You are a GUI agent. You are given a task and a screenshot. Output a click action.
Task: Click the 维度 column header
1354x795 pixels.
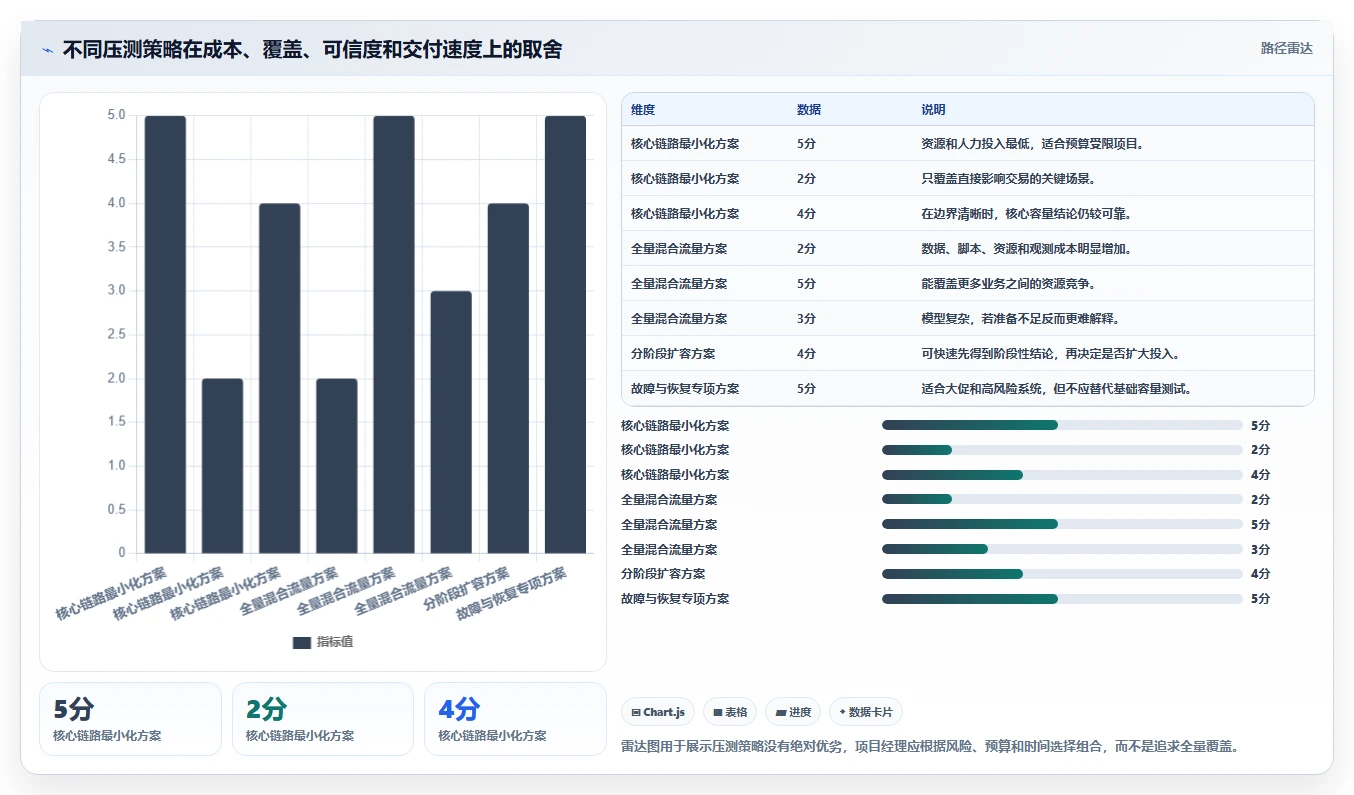click(643, 110)
